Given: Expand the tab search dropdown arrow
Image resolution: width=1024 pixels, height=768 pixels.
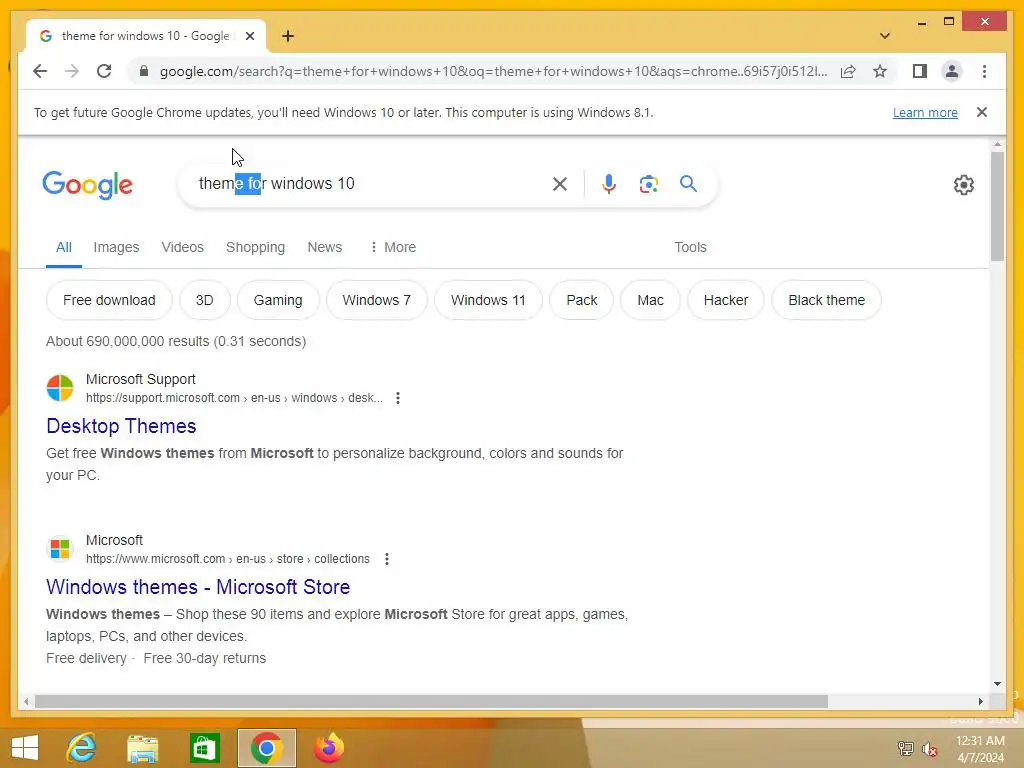Looking at the screenshot, I should pyautogui.click(x=884, y=36).
